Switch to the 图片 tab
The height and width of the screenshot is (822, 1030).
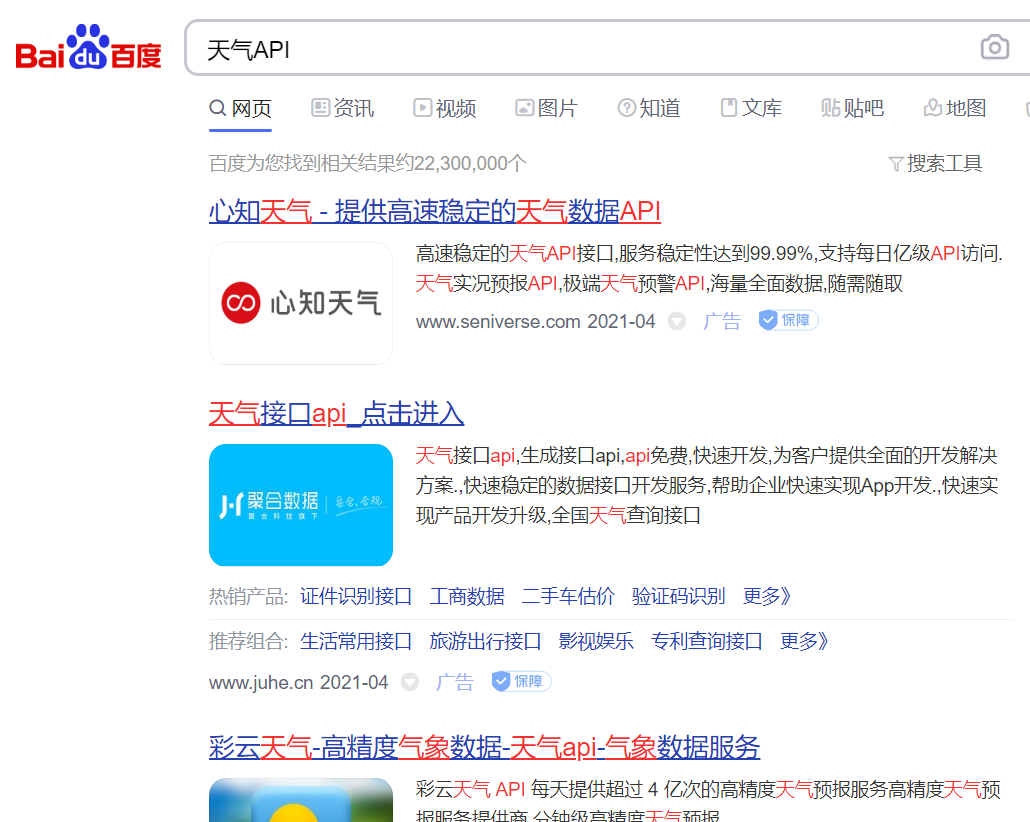(x=547, y=108)
